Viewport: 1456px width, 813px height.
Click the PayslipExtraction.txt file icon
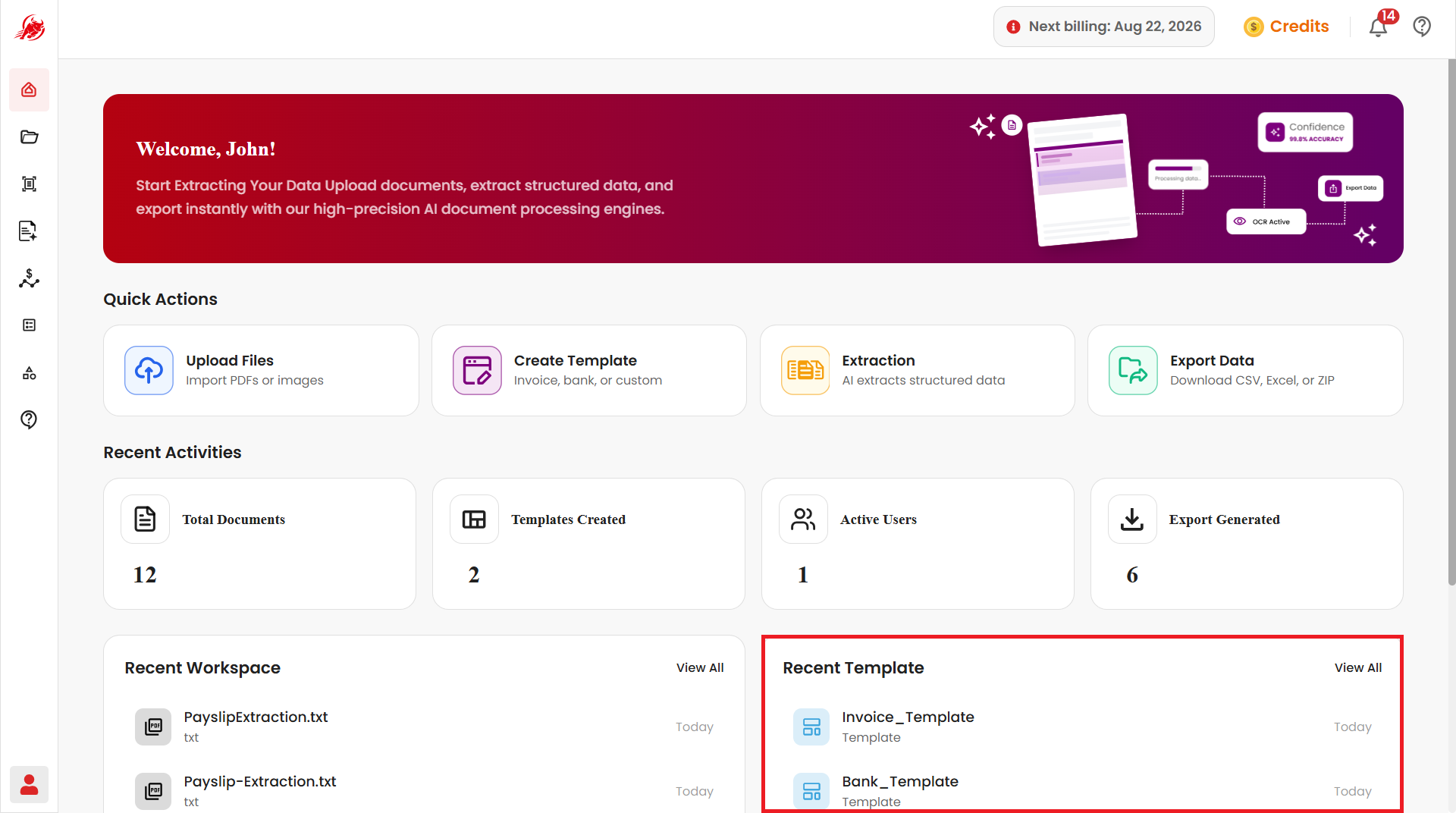click(153, 727)
